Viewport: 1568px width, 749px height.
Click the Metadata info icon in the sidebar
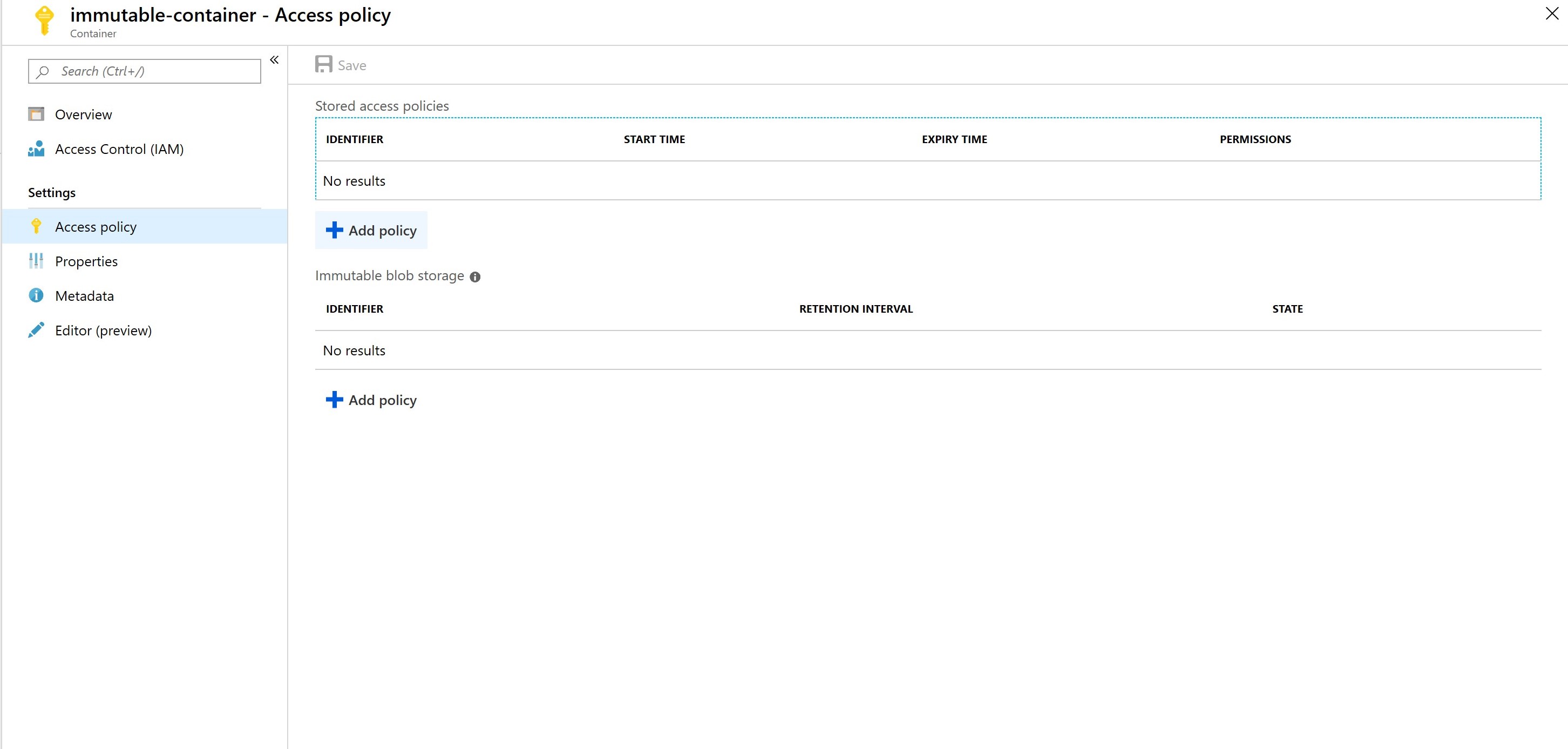[x=36, y=295]
